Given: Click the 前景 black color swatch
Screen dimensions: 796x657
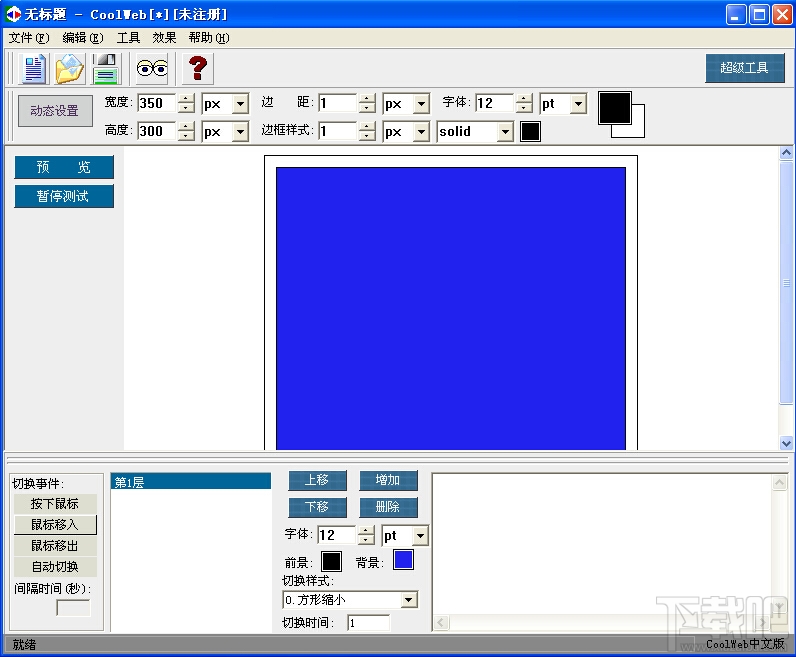Looking at the screenshot, I should (x=331, y=562).
